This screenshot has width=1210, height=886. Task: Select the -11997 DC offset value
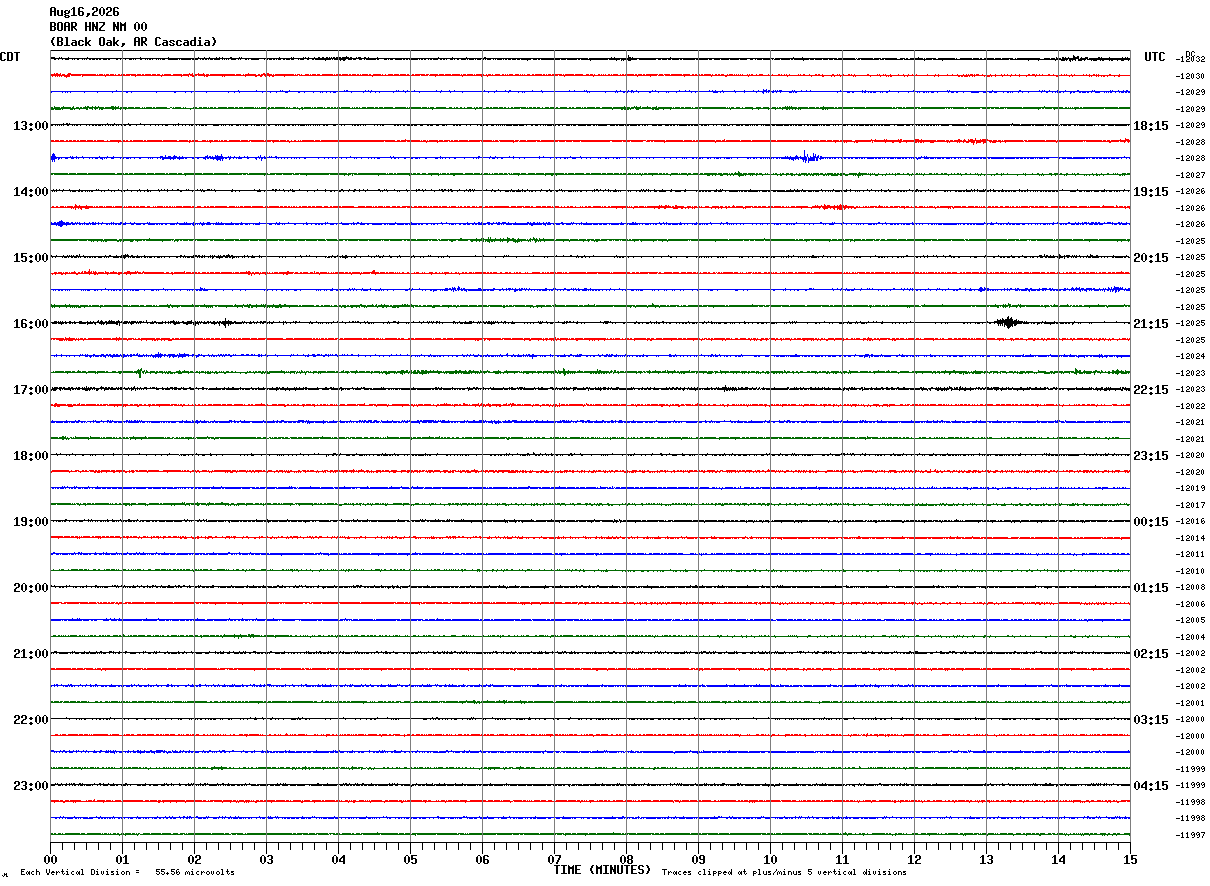click(1190, 835)
